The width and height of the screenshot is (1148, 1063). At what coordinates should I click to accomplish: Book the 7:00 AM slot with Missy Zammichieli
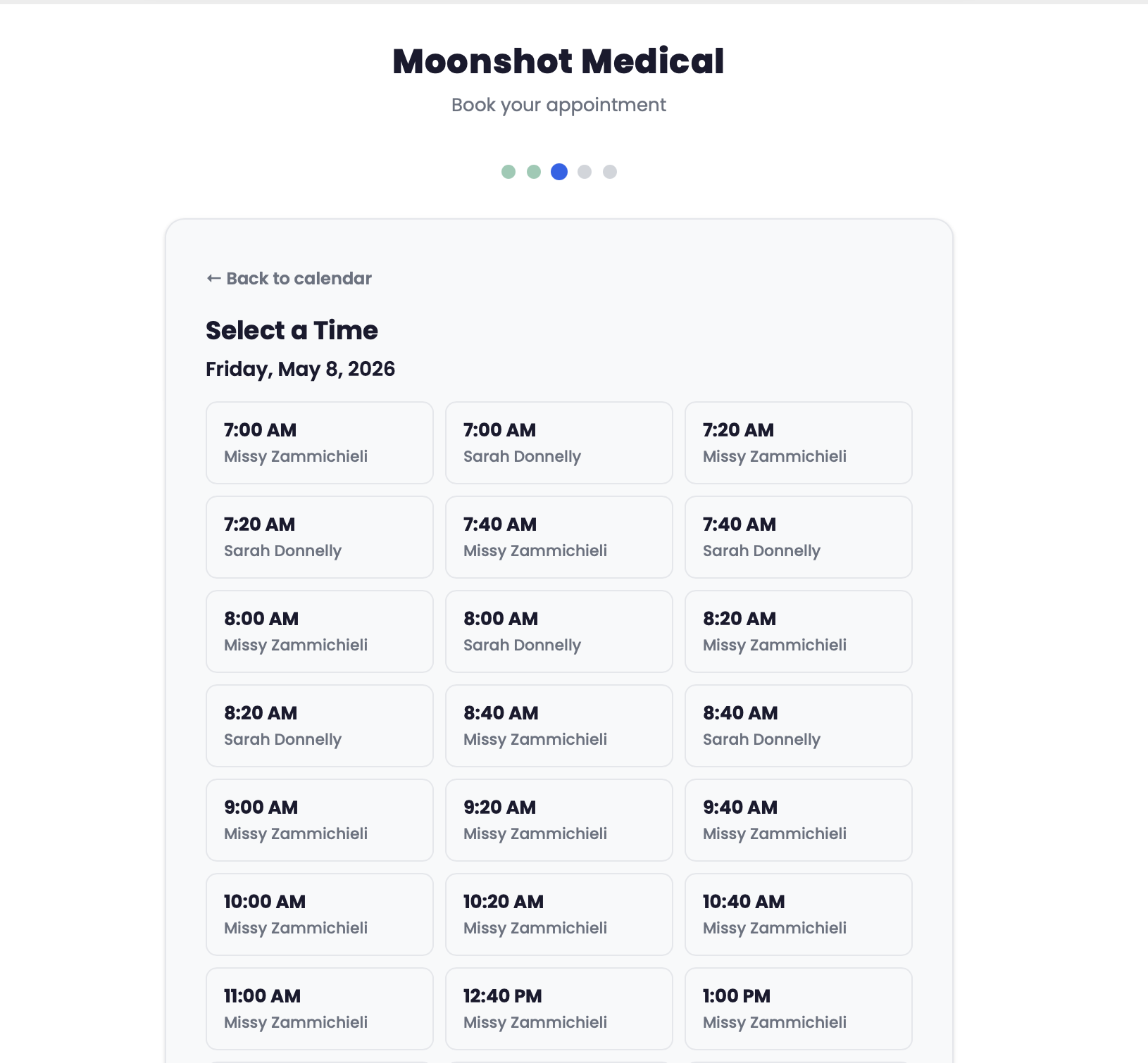(x=319, y=442)
